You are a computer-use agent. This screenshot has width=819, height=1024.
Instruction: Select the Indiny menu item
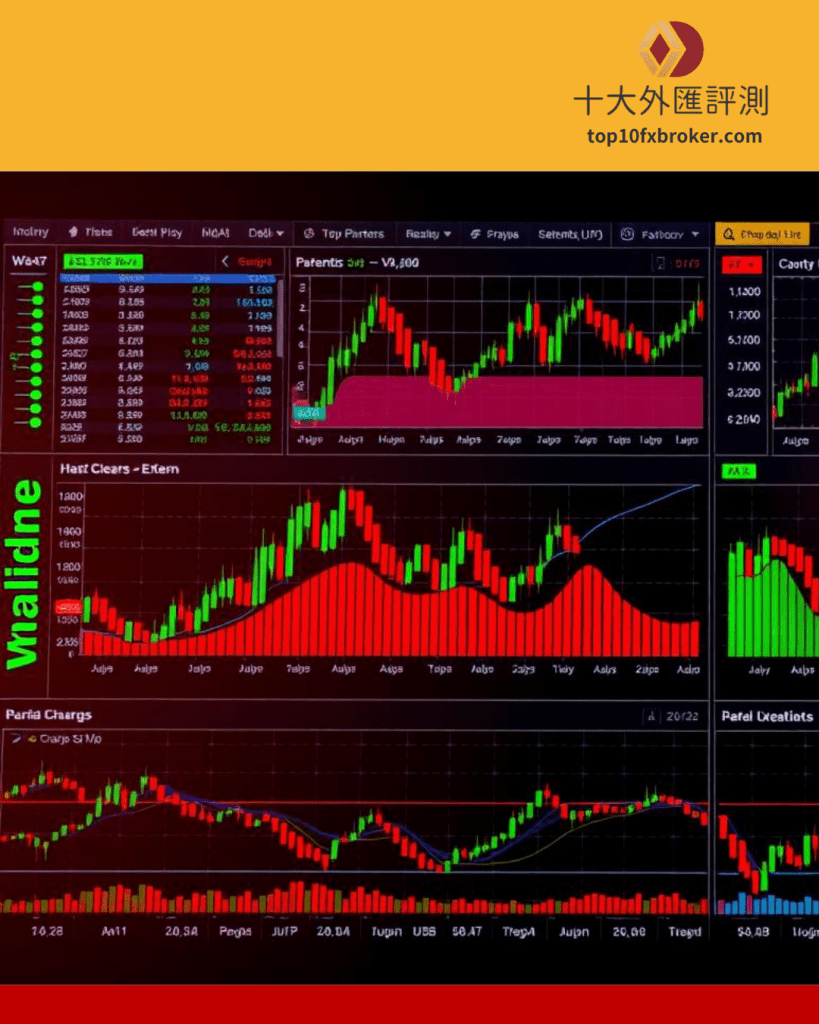(30, 232)
